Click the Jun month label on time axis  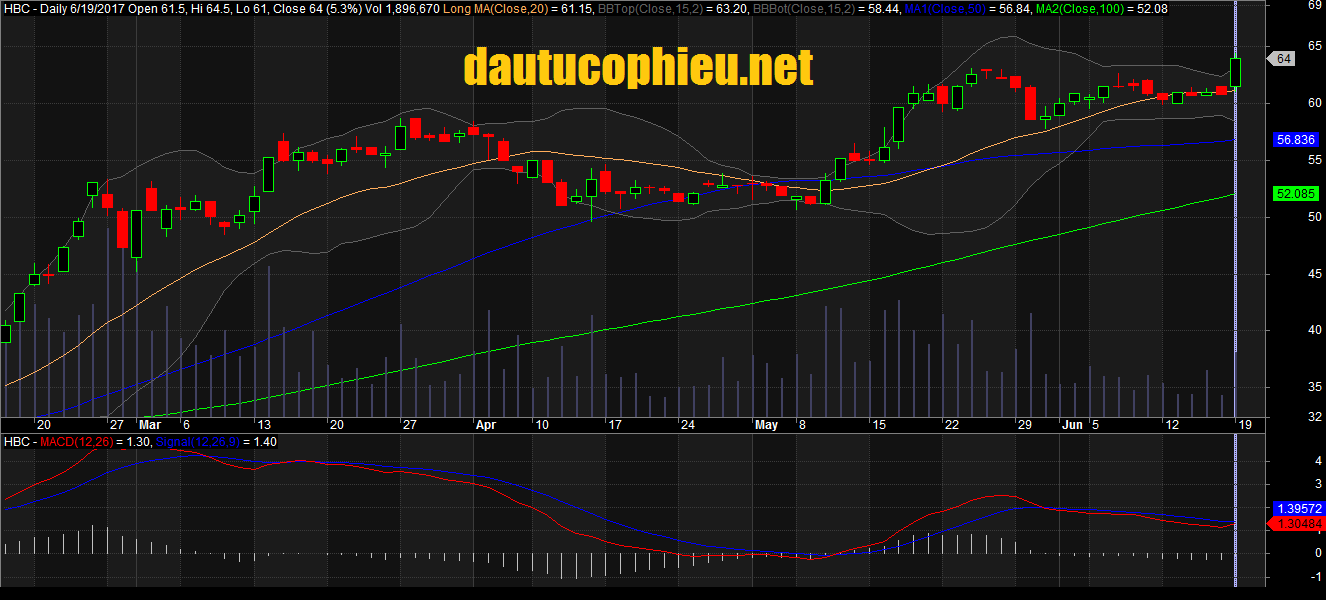point(1071,425)
